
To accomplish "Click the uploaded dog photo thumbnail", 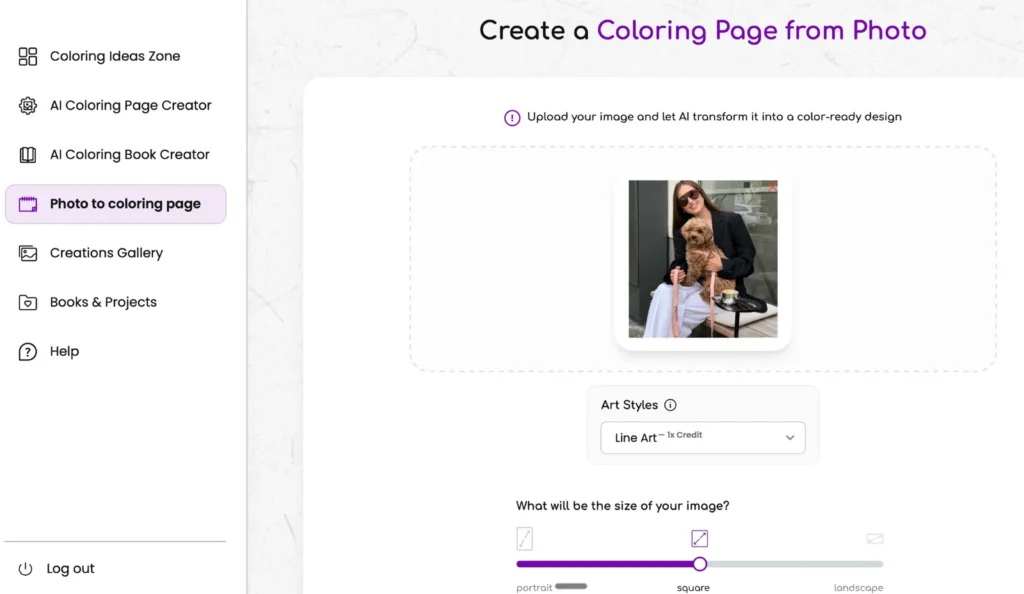I will pyautogui.click(x=702, y=260).
